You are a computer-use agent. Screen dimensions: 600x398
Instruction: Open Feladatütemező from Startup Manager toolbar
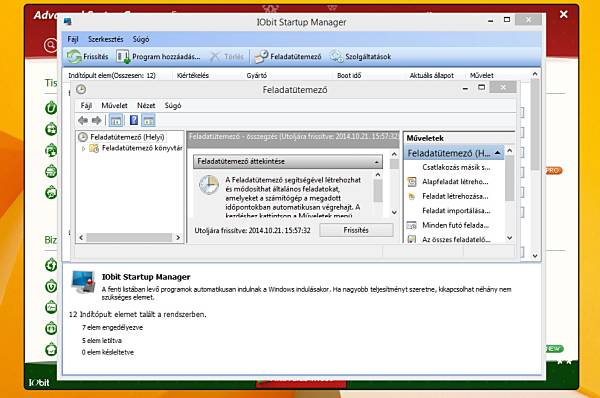(288, 57)
